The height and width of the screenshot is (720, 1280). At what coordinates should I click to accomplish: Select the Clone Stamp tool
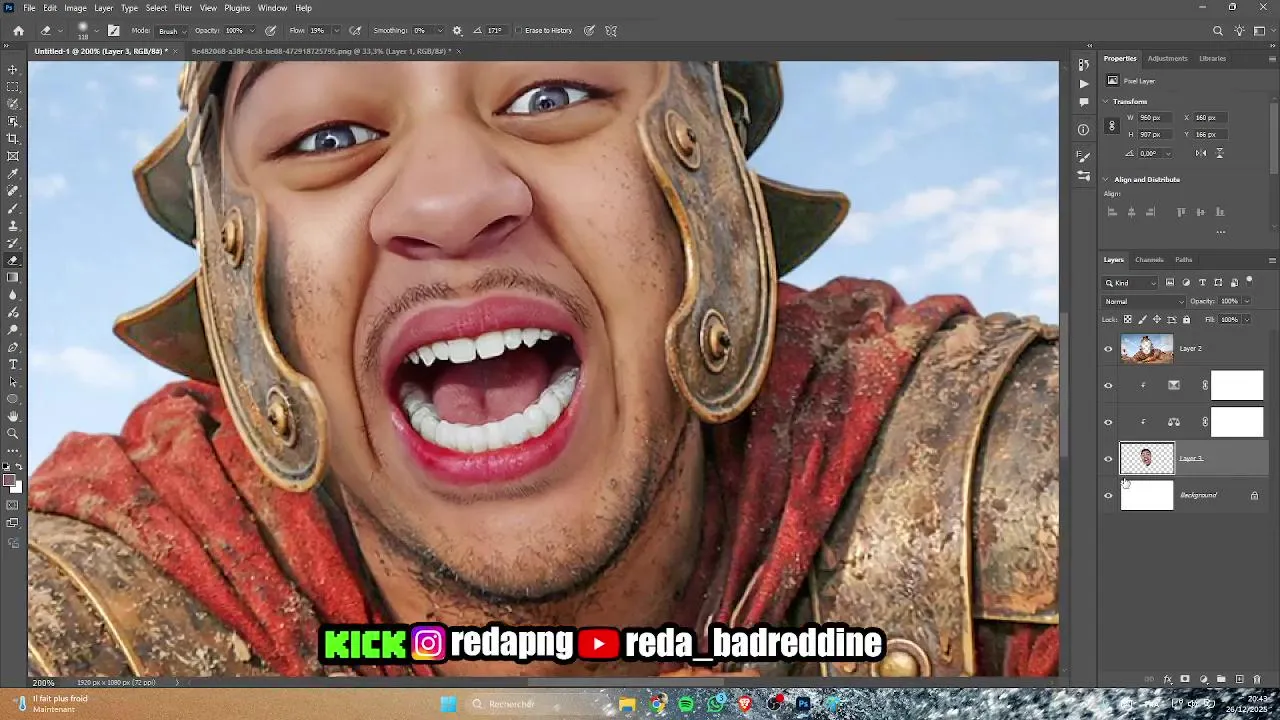coord(13,226)
